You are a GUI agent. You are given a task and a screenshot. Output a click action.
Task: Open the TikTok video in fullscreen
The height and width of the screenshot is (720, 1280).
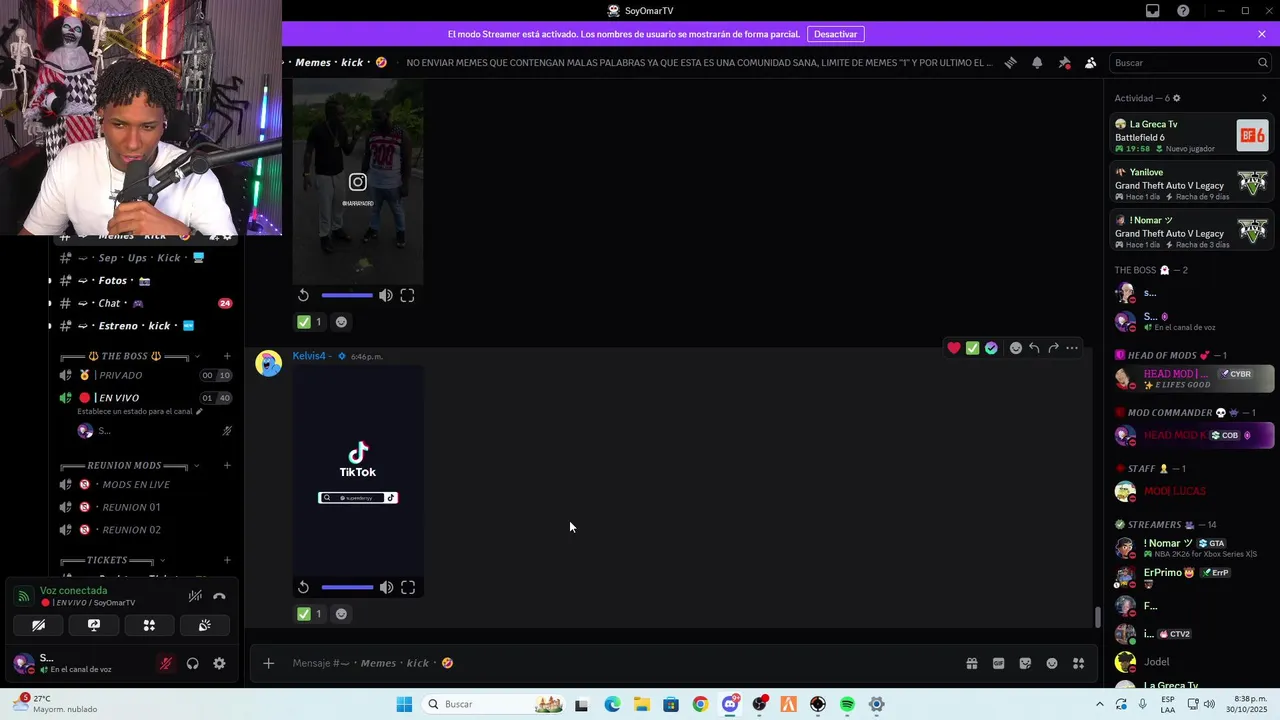(x=408, y=587)
